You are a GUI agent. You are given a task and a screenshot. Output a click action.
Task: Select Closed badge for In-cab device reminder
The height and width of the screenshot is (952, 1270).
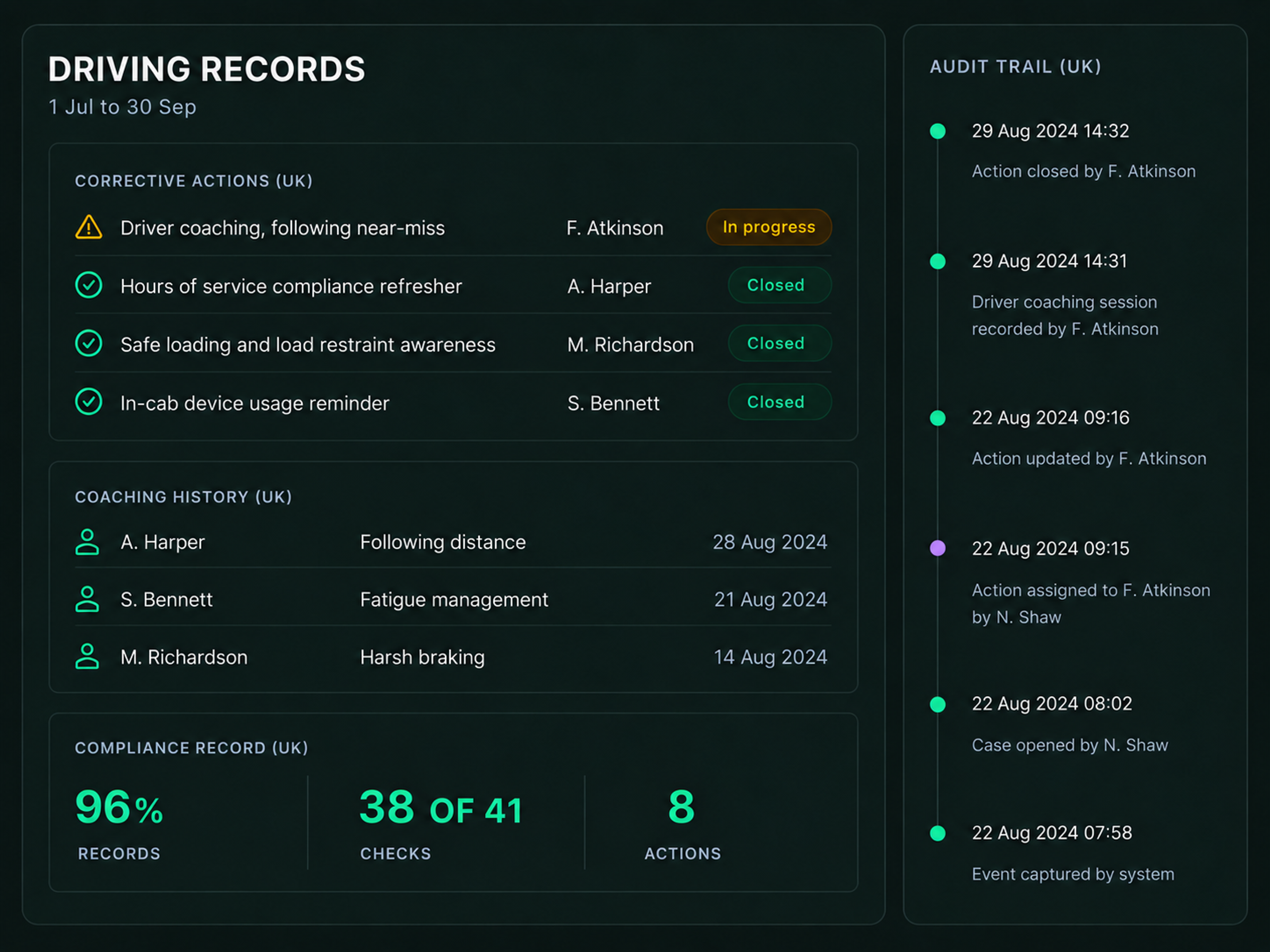780,402
